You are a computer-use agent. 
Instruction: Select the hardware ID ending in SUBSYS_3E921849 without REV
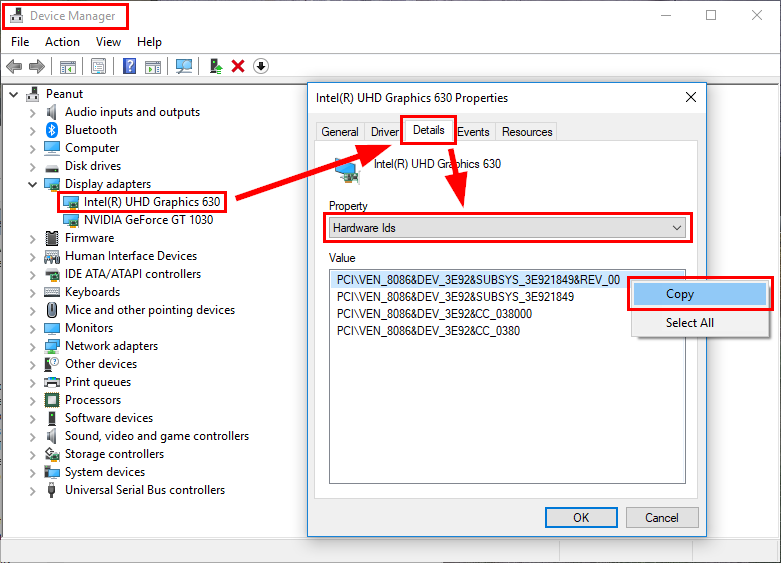tap(455, 297)
